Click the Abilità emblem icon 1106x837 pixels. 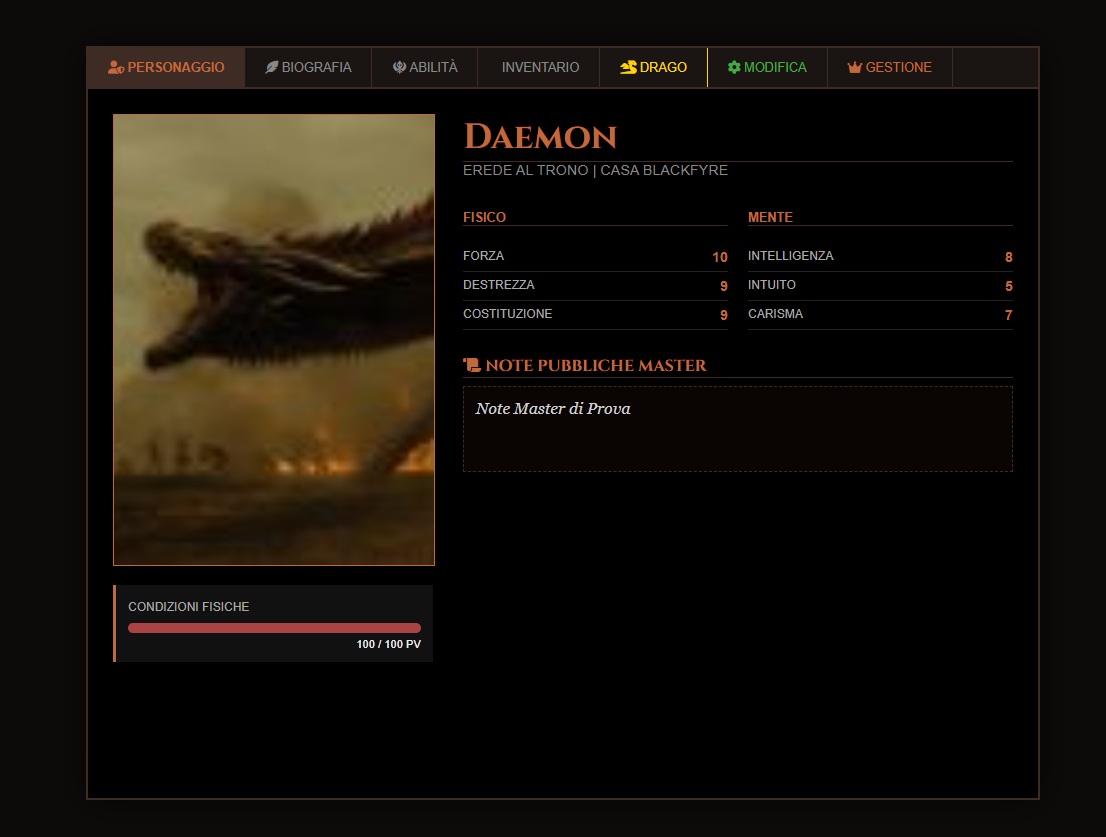pos(399,68)
